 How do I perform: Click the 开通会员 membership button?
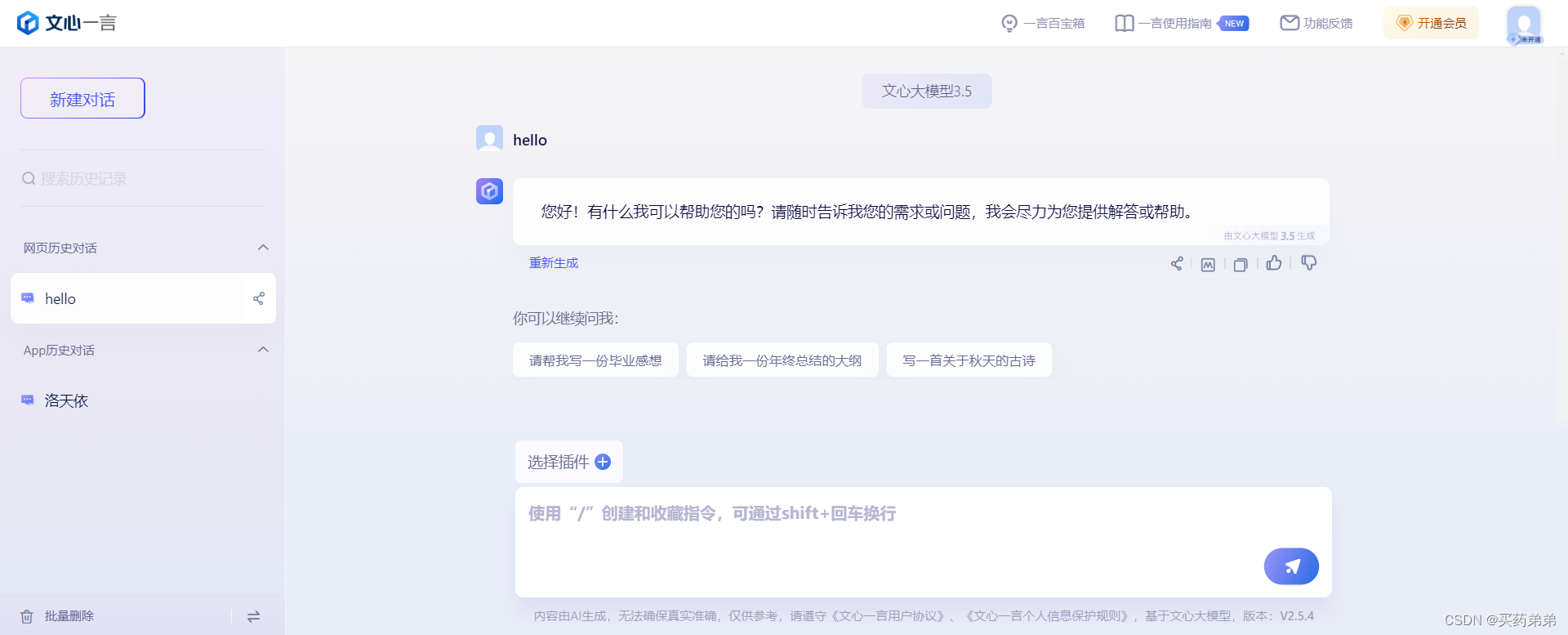pos(1431,23)
